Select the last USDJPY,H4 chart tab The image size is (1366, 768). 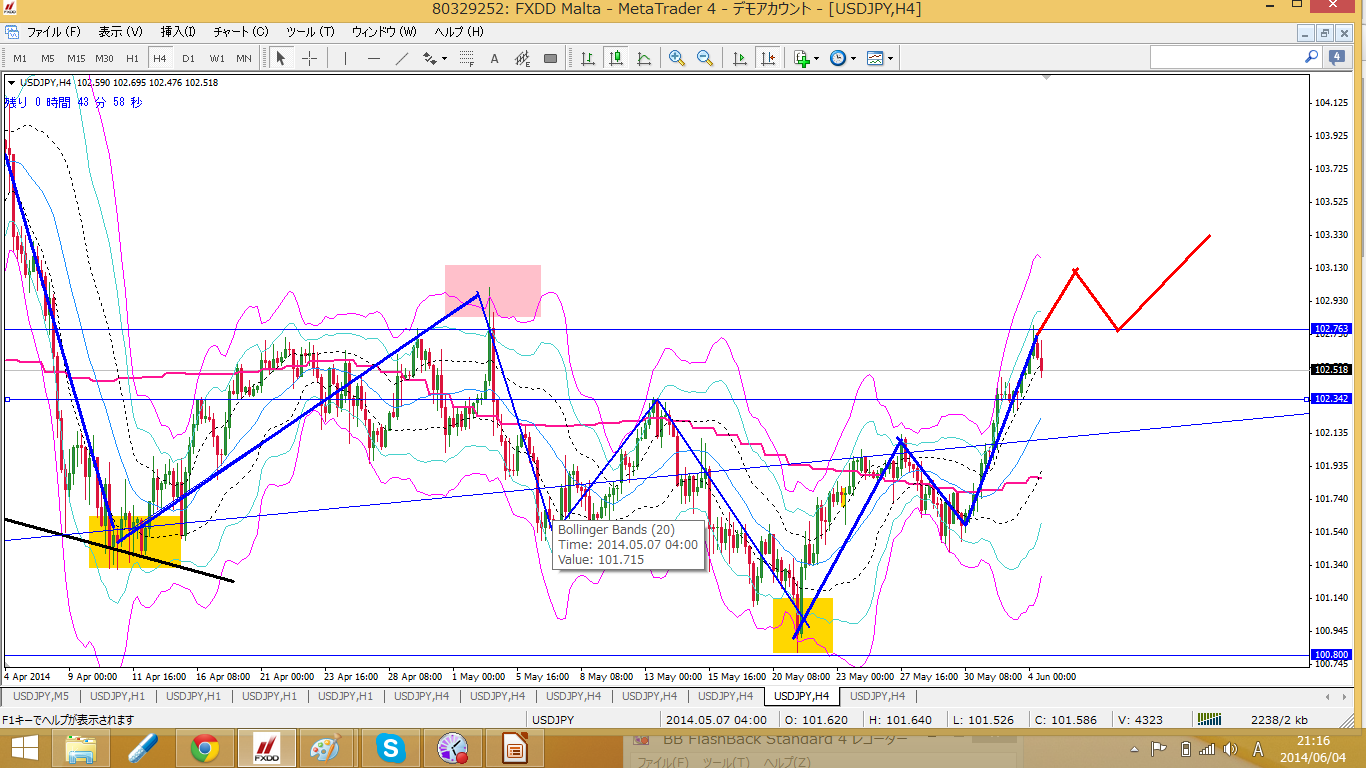(x=877, y=696)
